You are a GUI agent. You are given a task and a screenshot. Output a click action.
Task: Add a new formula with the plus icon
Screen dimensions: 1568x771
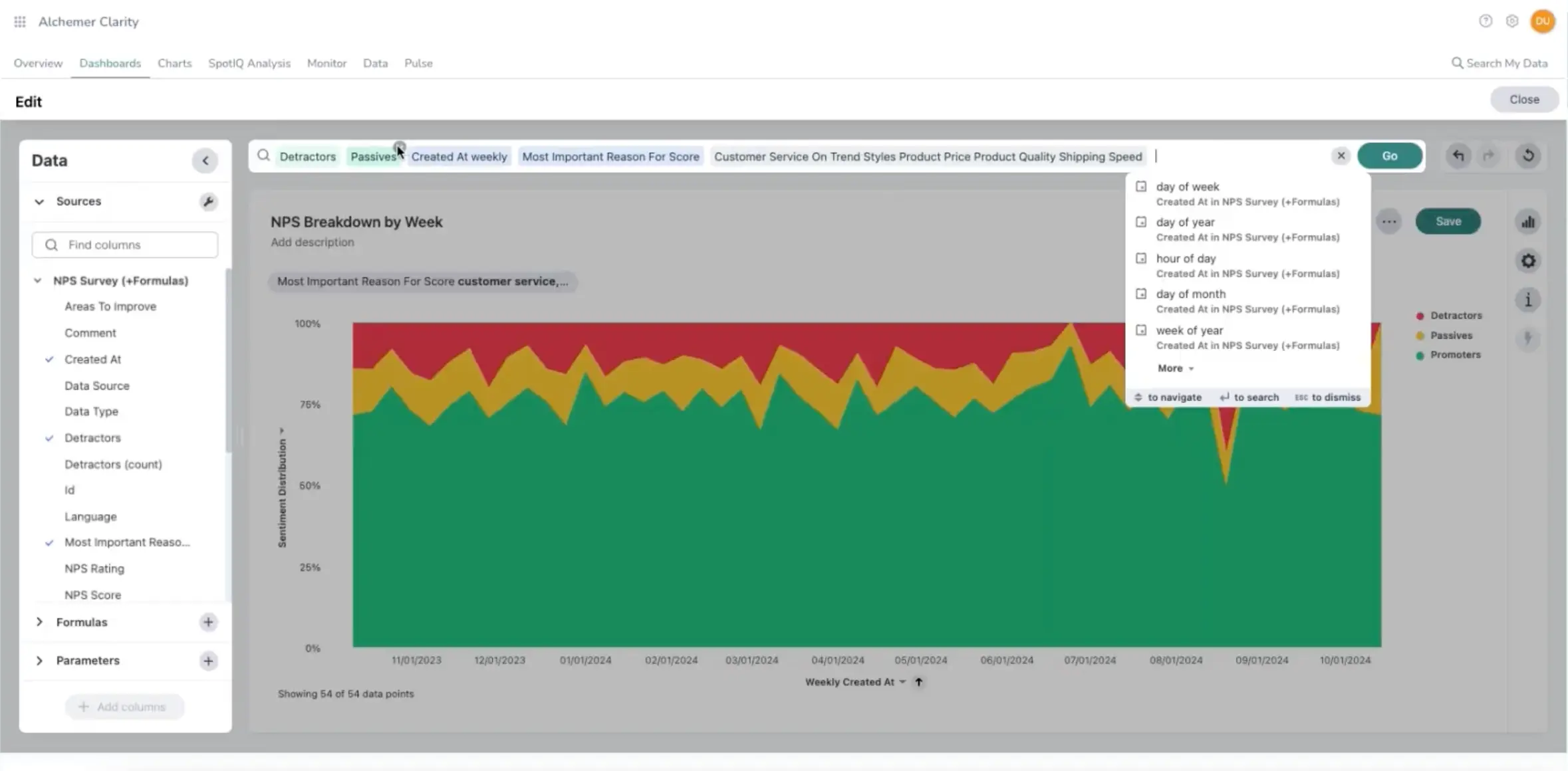pos(208,622)
